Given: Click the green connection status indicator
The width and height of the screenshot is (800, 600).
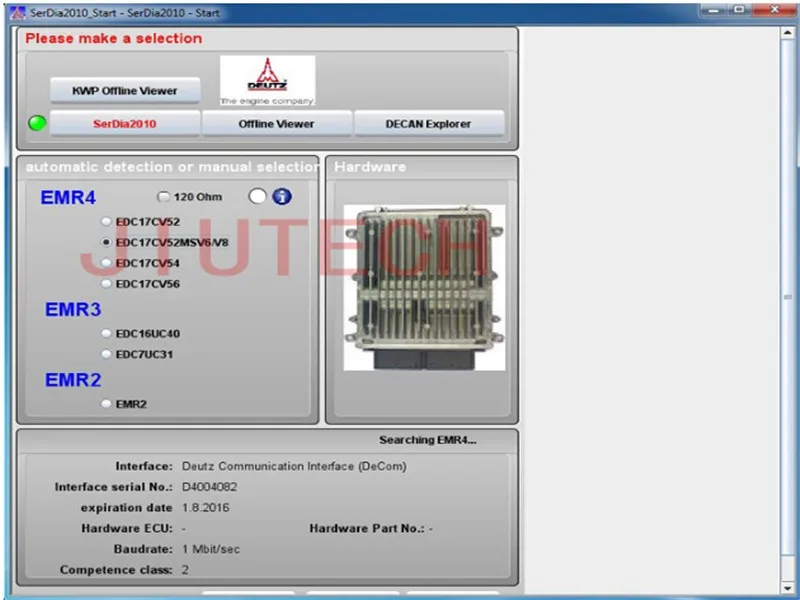Looking at the screenshot, I should 37,124.
